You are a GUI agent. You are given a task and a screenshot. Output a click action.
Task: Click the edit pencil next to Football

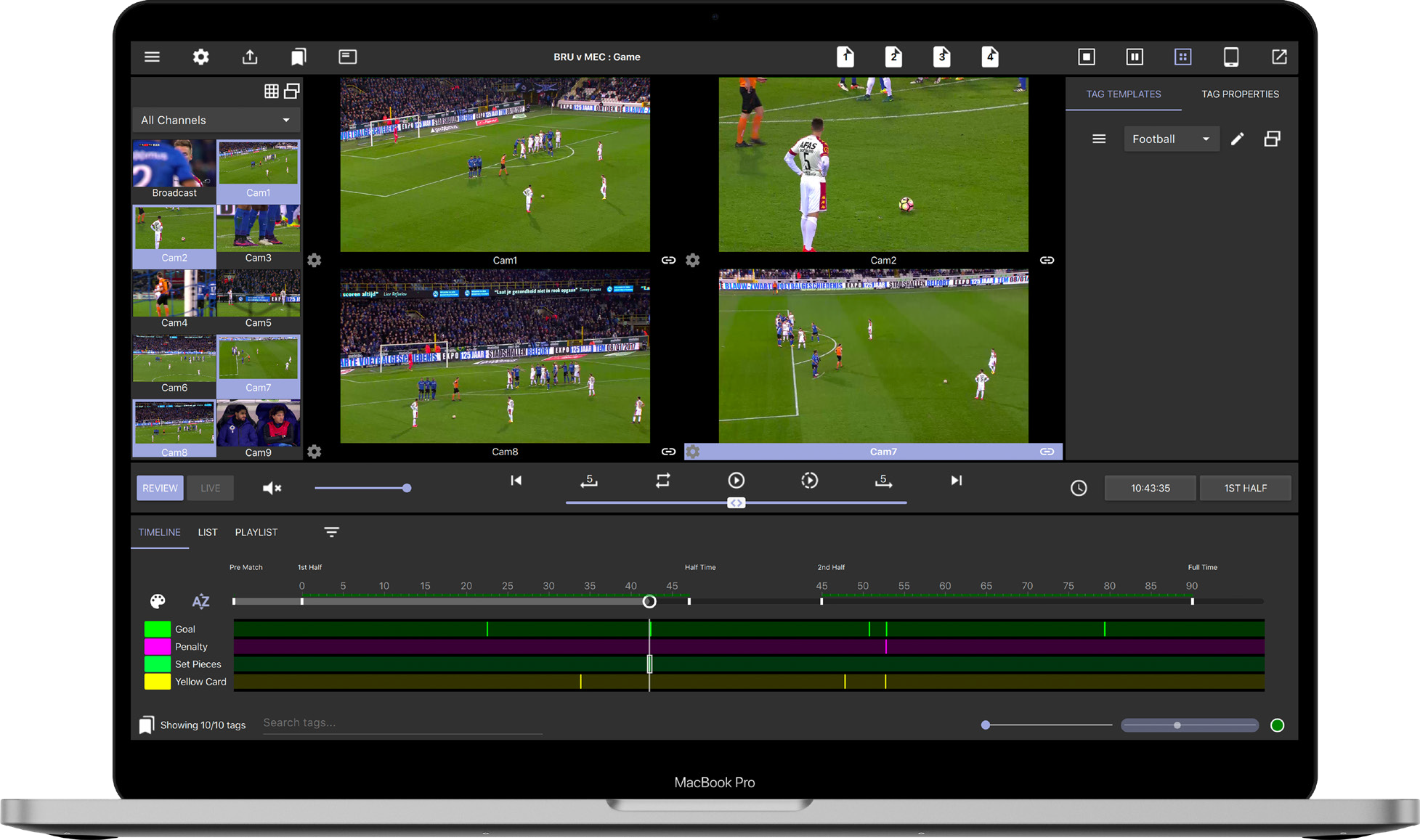point(1238,139)
